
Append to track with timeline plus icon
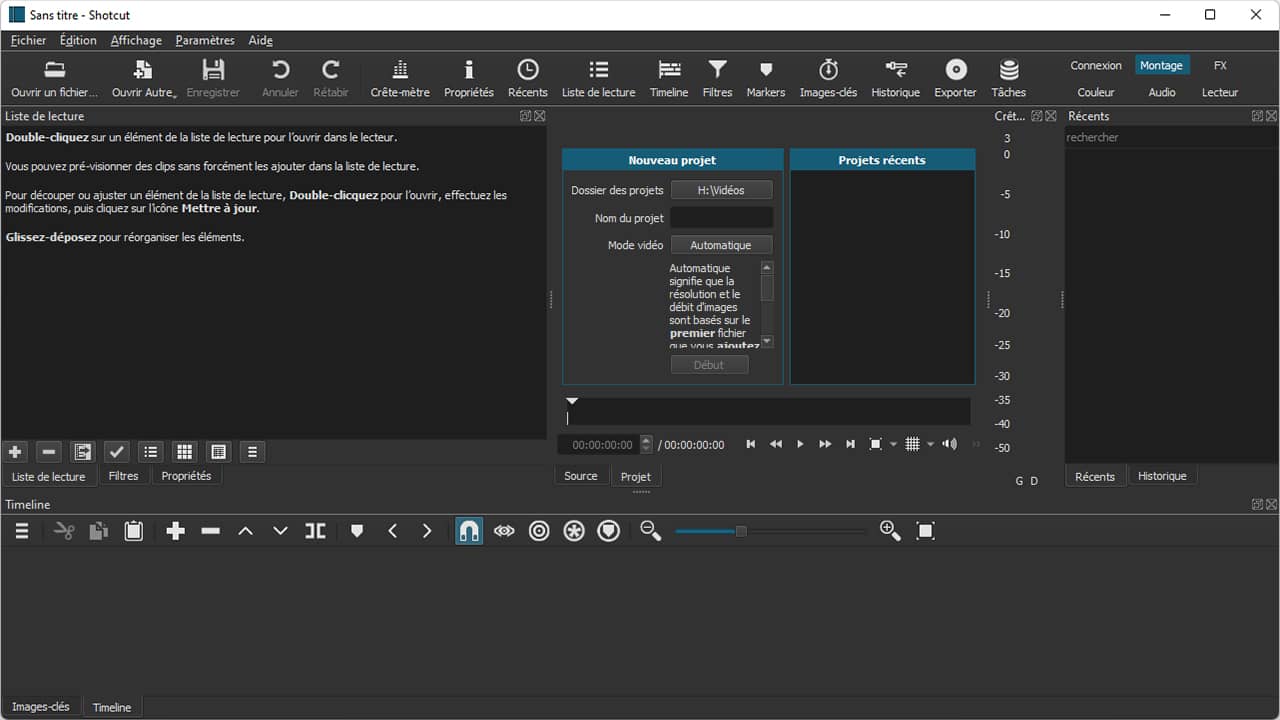[175, 531]
